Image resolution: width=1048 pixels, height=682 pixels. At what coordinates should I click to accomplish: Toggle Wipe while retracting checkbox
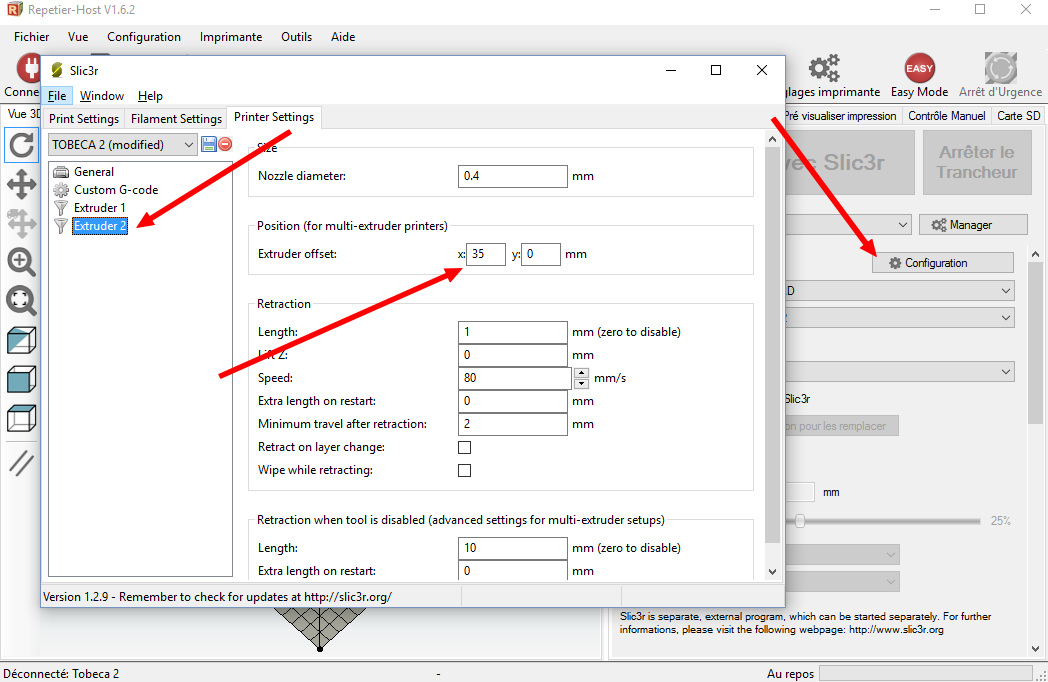click(464, 470)
